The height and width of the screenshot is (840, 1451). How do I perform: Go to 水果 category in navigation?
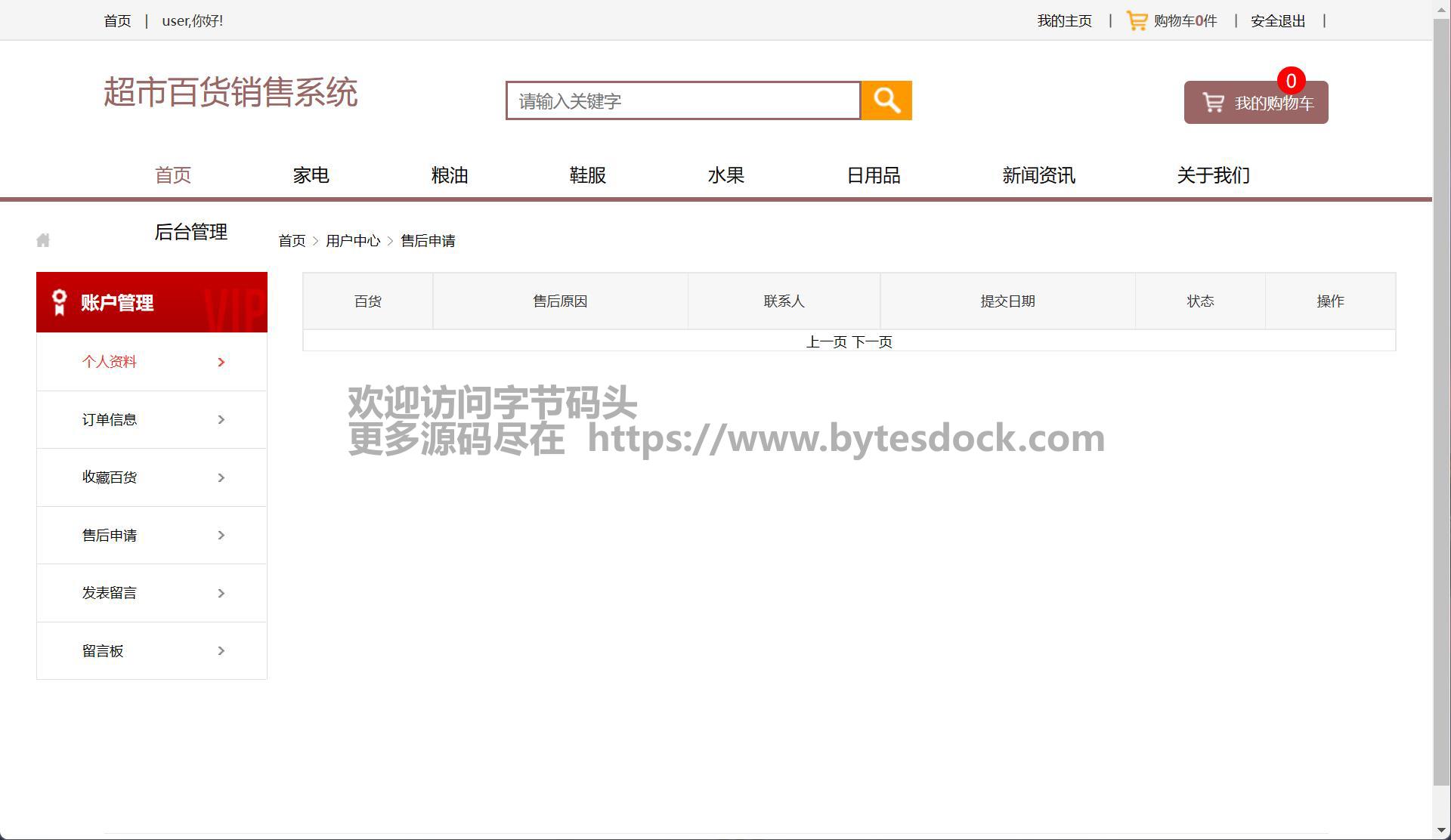[x=725, y=175]
